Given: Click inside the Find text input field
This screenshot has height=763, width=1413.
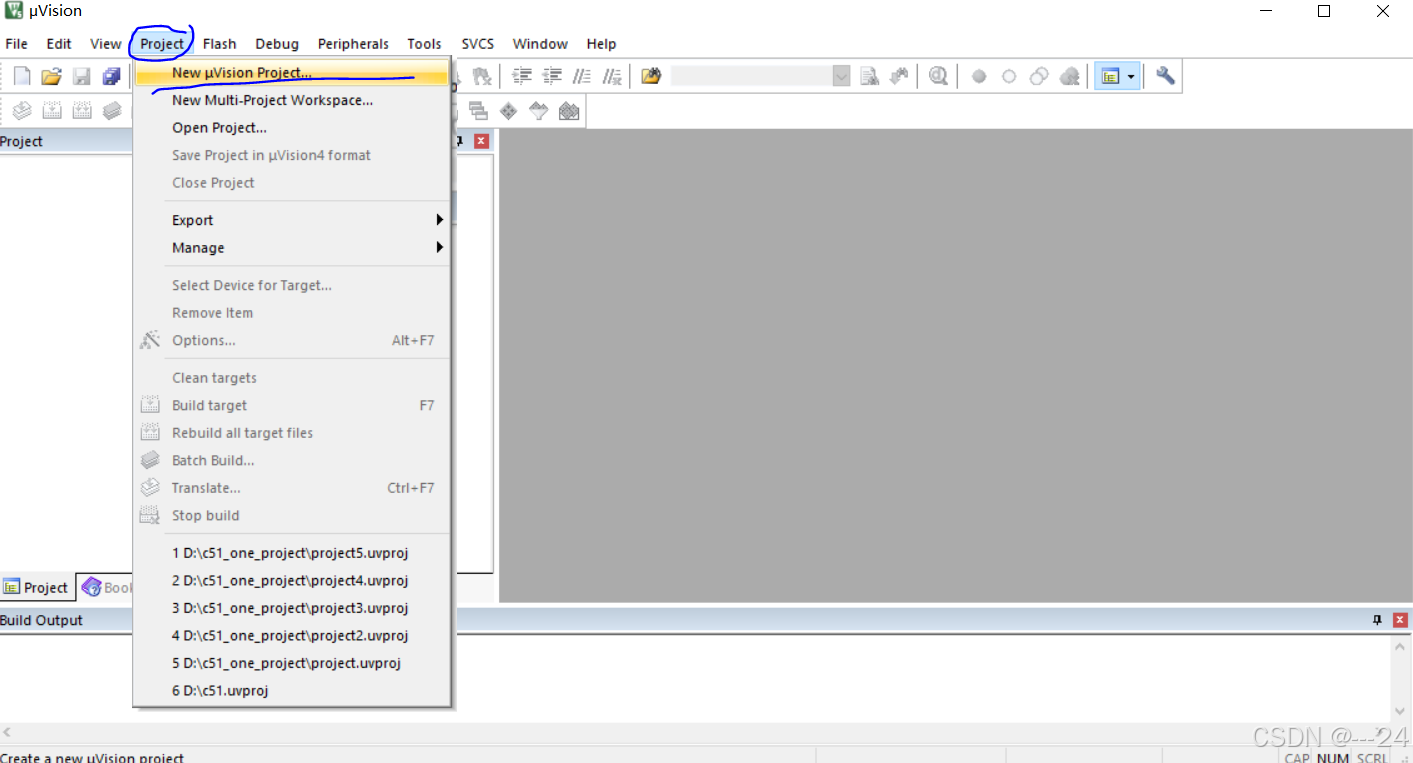Looking at the screenshot, I should click(x=751, y=76).
